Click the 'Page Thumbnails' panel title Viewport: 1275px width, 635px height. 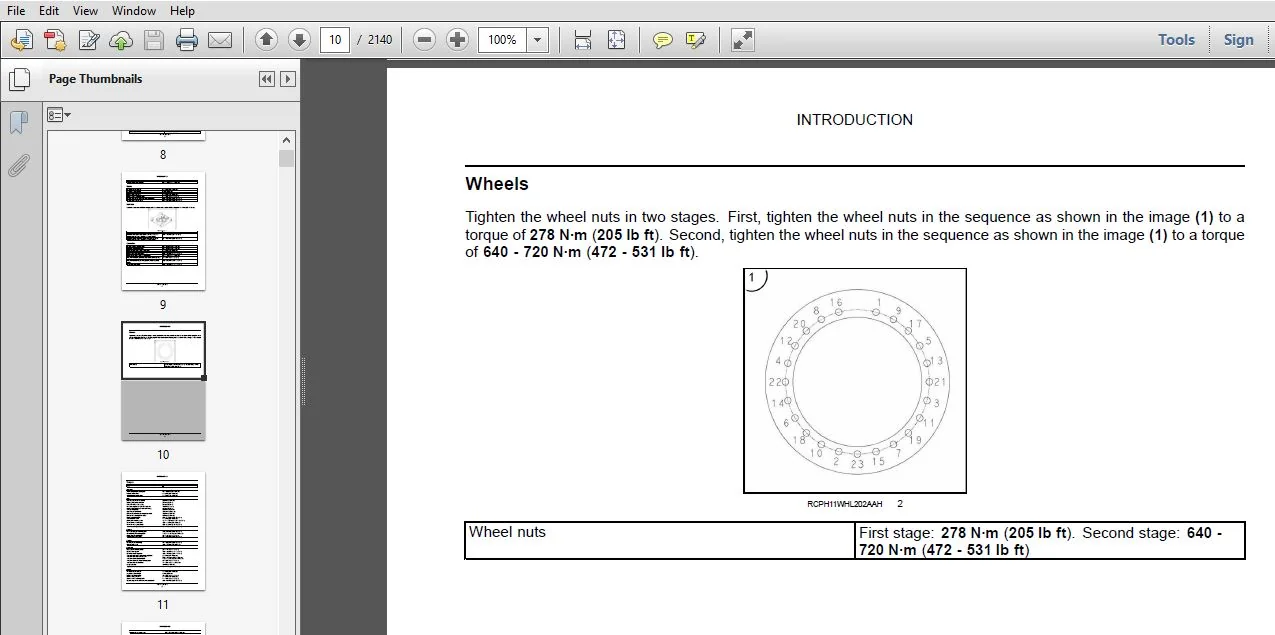point(96,79)
